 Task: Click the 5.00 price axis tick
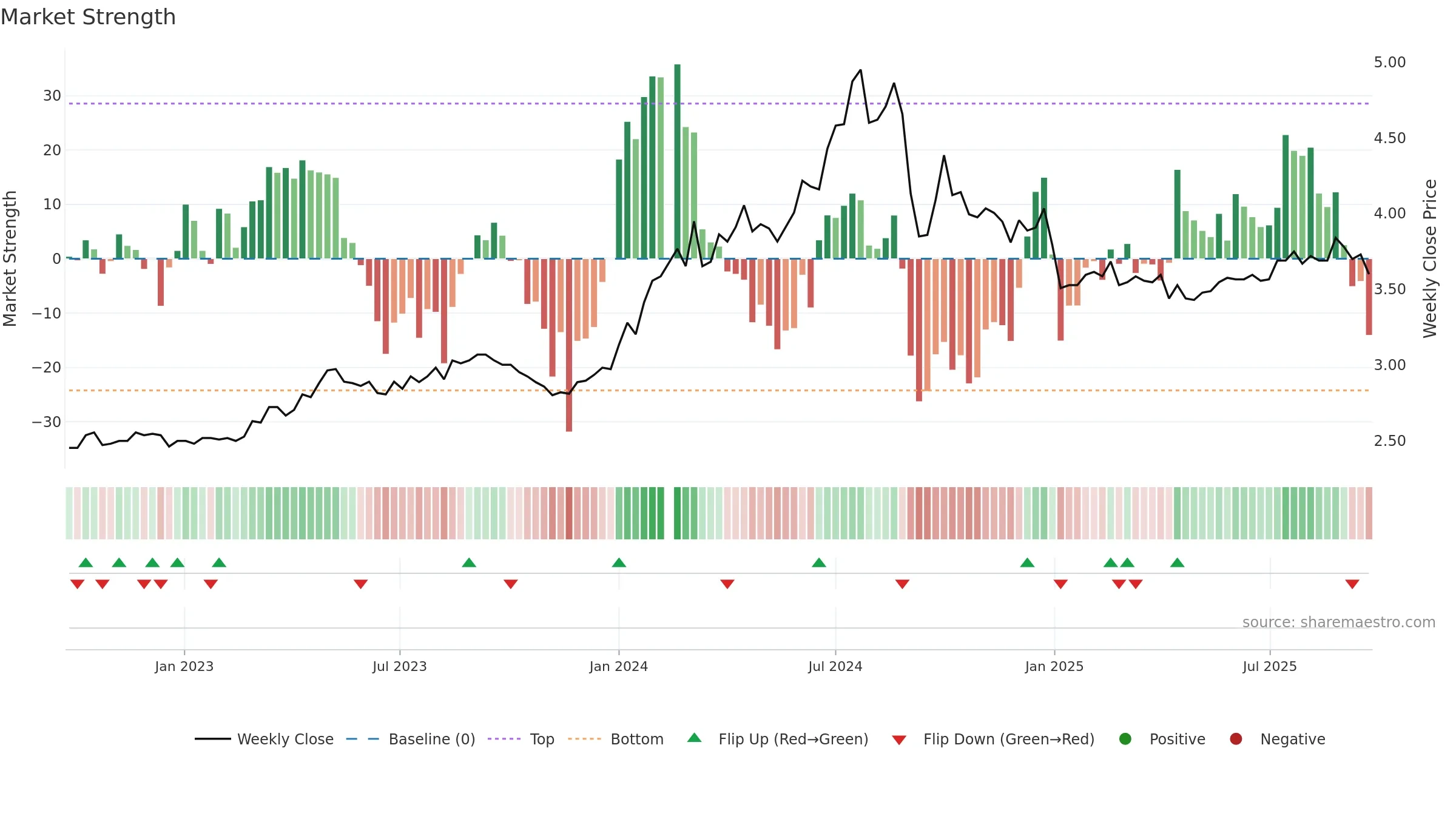(1390, 62)
